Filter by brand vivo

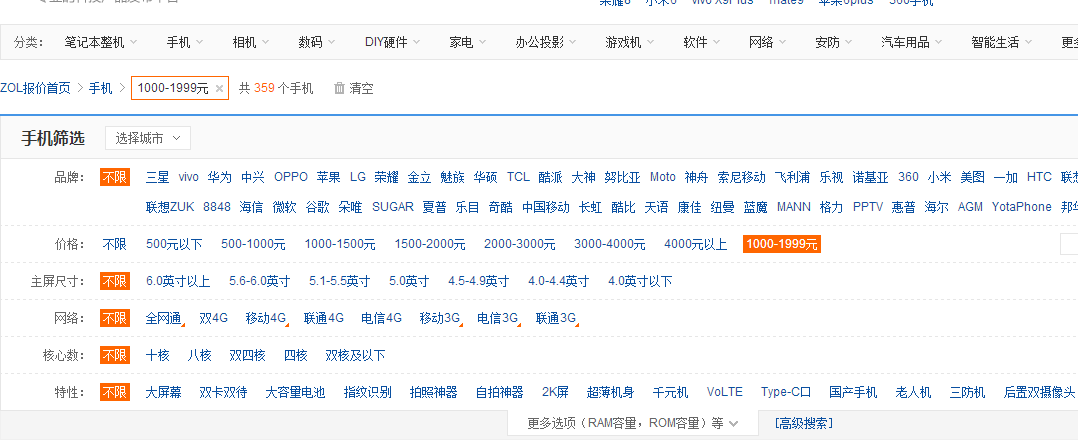[188, 177]
